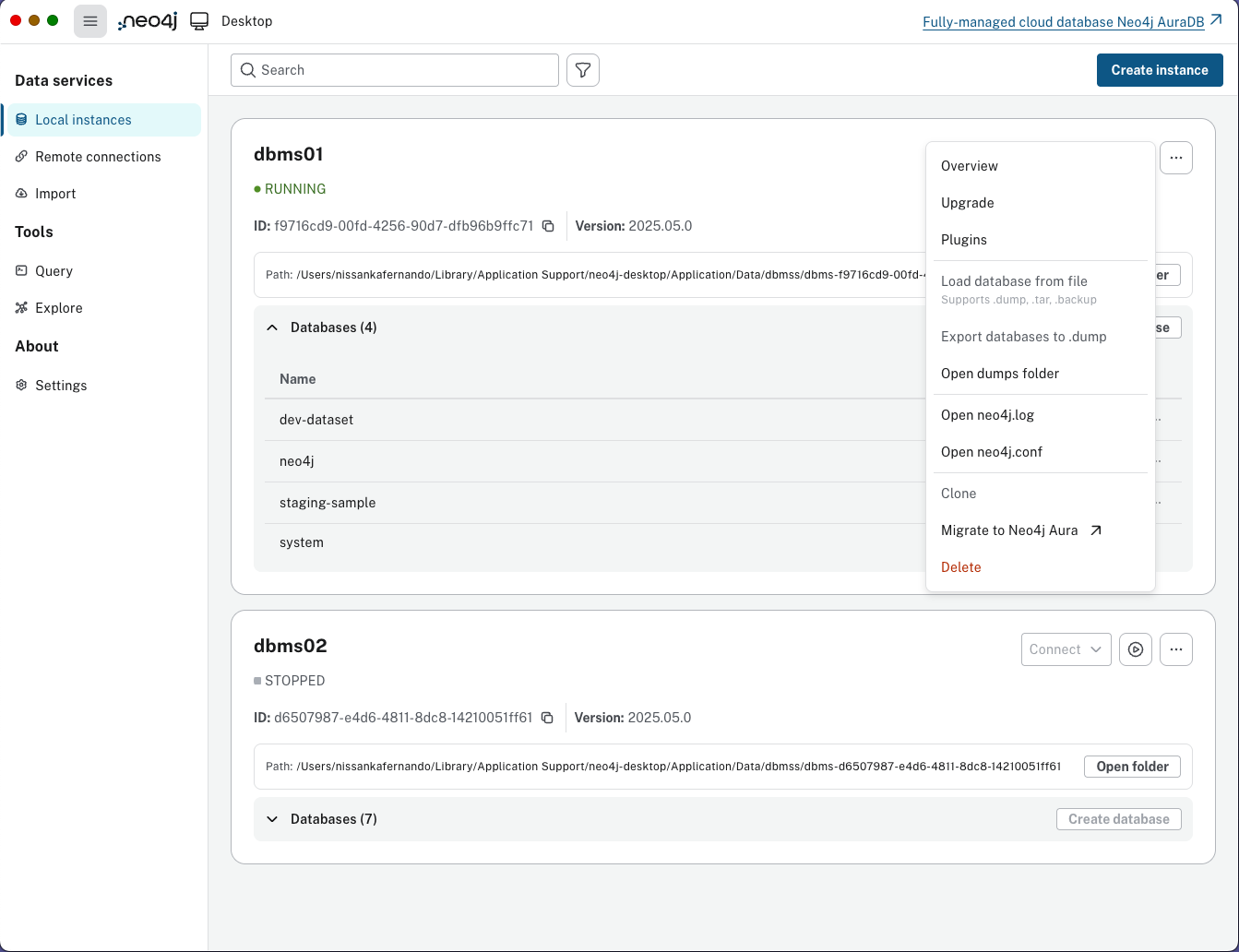This screenshot has width=1239, height=952.
Task: Copy the dbms01 instance ID
Action: point(548,225)
